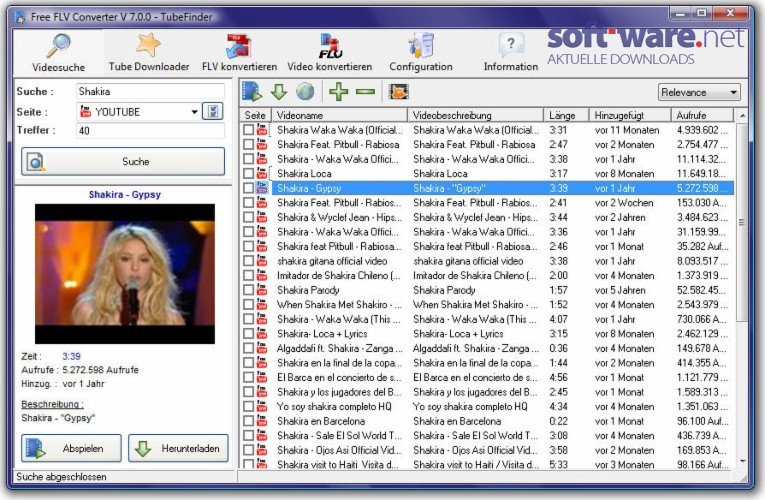Open the Configuration tab
Screen dimensions: 765x500
pyautogui.click(x=421, y=53)
